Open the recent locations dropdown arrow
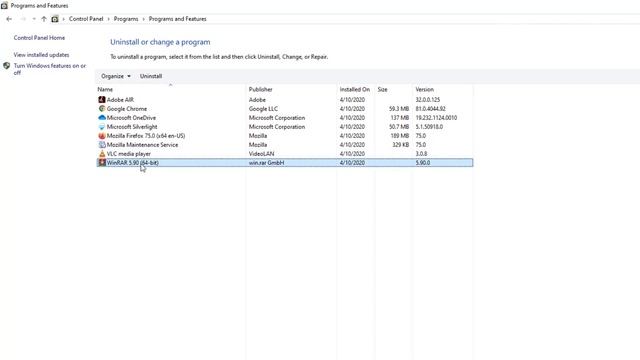 click(x=34, y=19)
